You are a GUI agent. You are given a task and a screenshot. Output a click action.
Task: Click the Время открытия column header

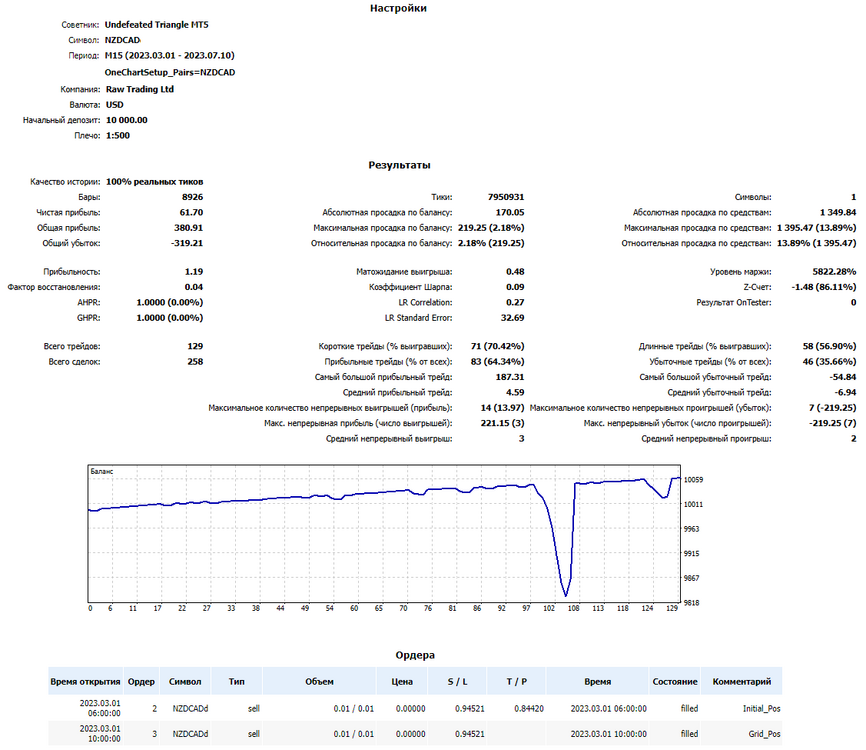(x=85, y=682)
